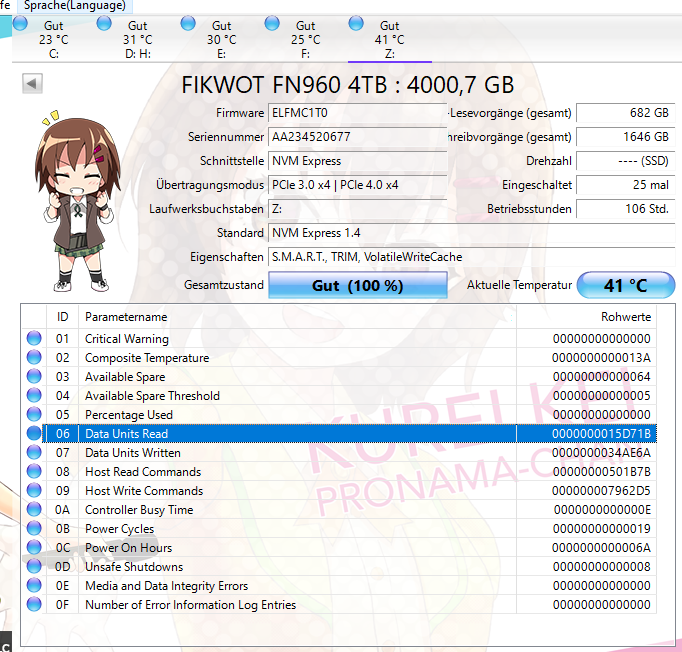Image resolution: width=682 pixels, height=652 pixels.
Task: Click the FIKWOT FN960 4TB title
Action: click(348, 84)
